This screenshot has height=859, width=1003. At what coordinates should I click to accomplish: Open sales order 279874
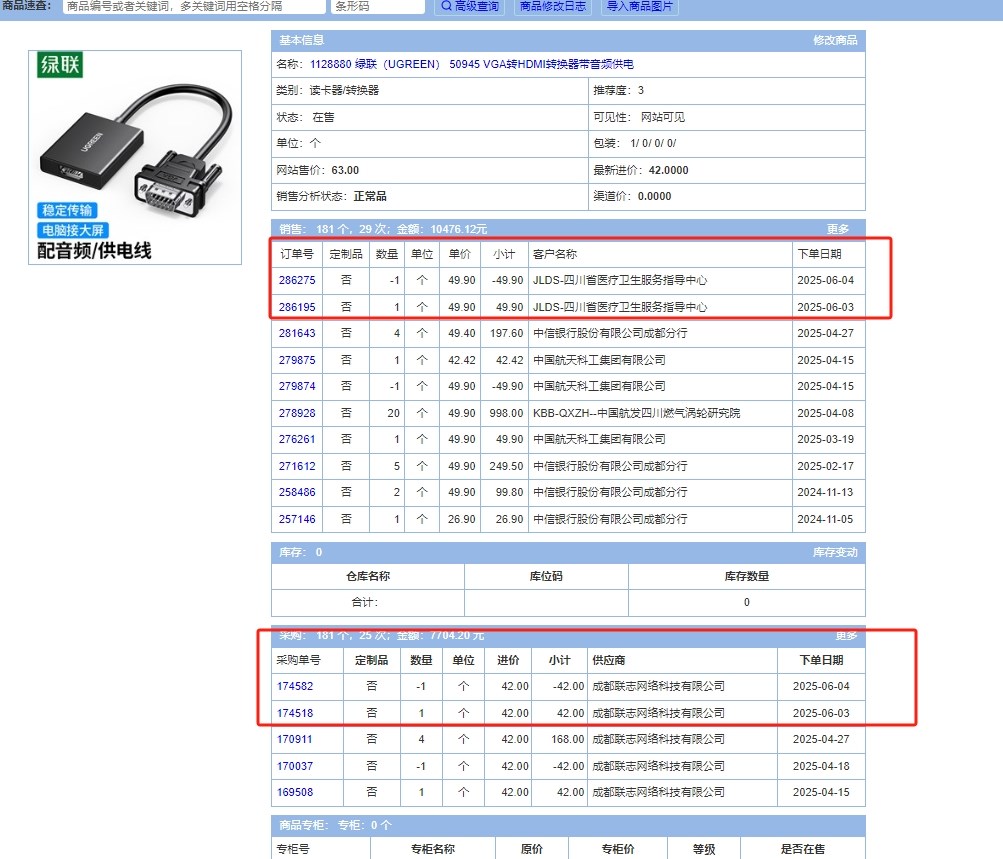(x=297, y=386)
